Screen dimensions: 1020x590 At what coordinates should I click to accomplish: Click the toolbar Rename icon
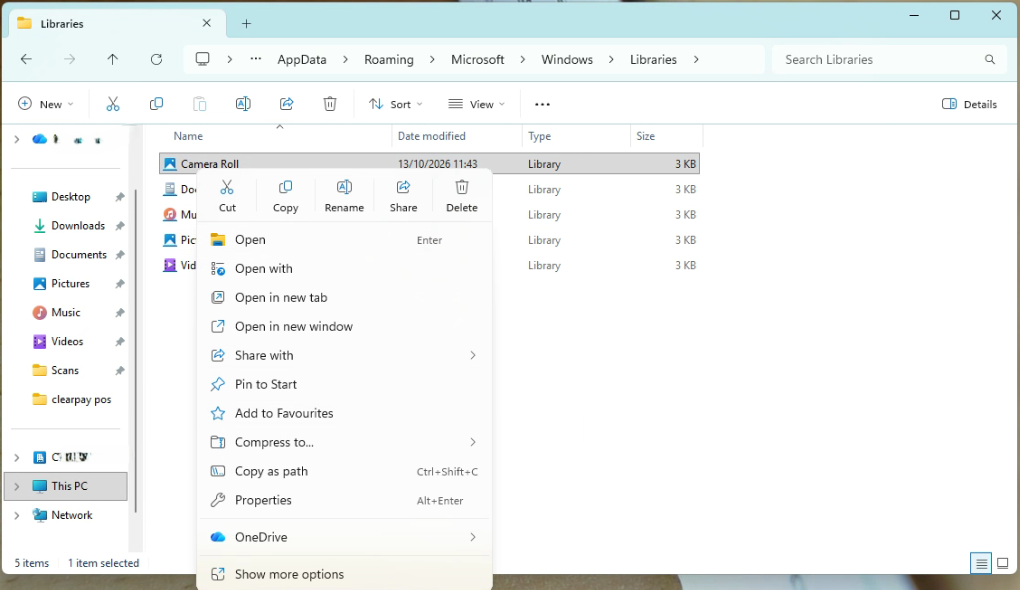point(243,104)
